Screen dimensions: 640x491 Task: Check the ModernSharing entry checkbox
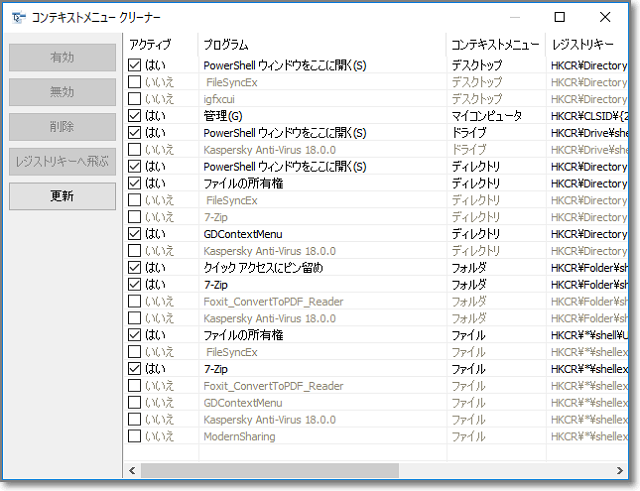pyautogui.click(x=135, y=437)
